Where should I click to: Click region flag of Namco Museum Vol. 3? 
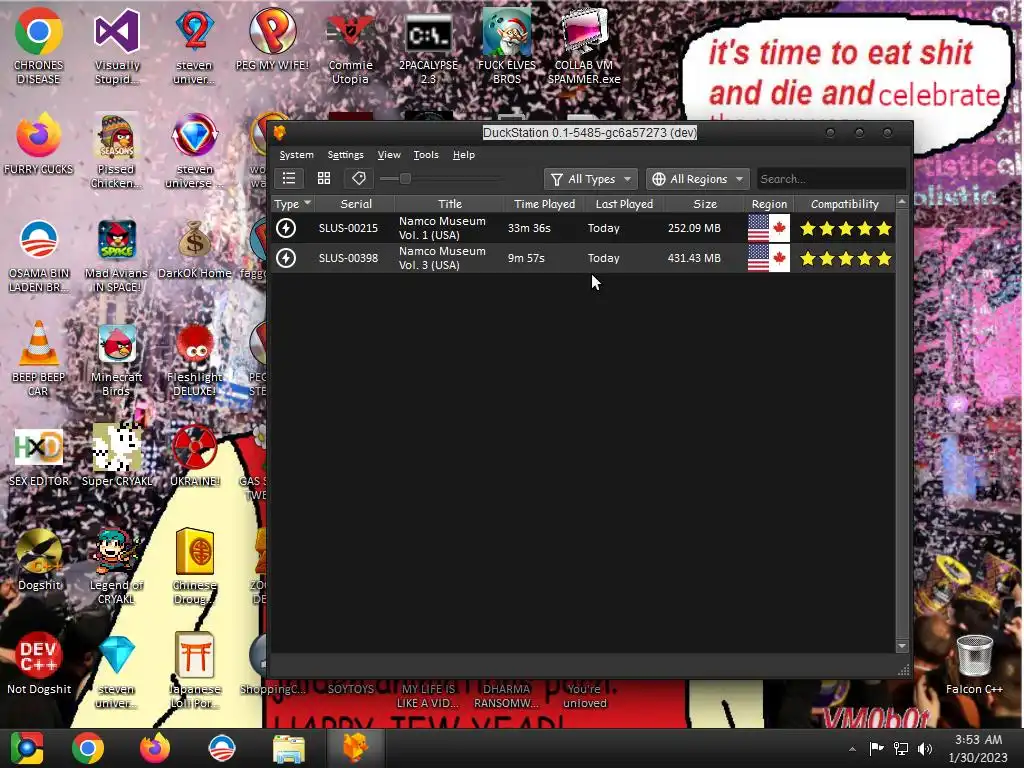pyautogui.click(x=769, y=258)
